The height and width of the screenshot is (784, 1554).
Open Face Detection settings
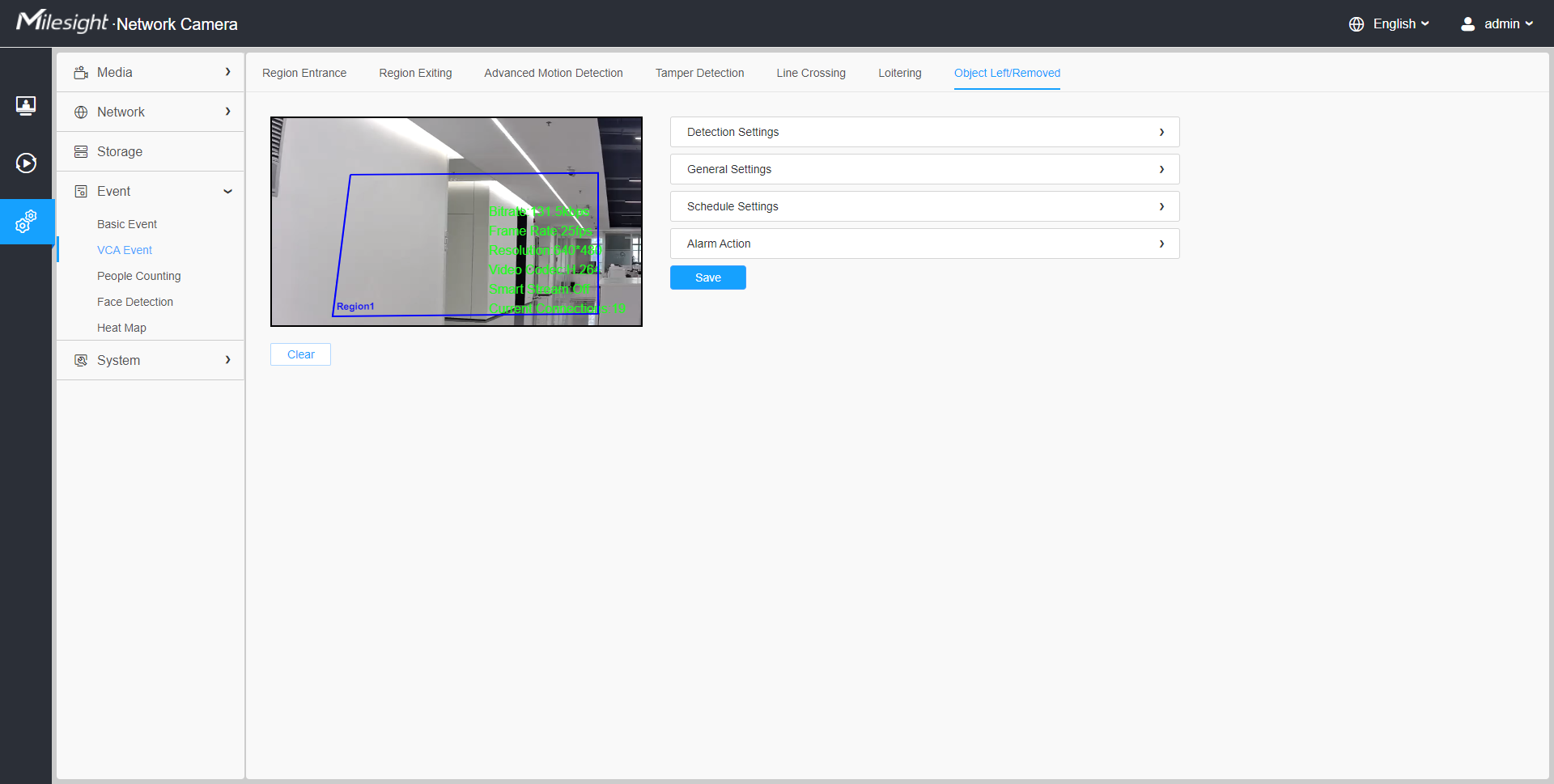(134, 302)
